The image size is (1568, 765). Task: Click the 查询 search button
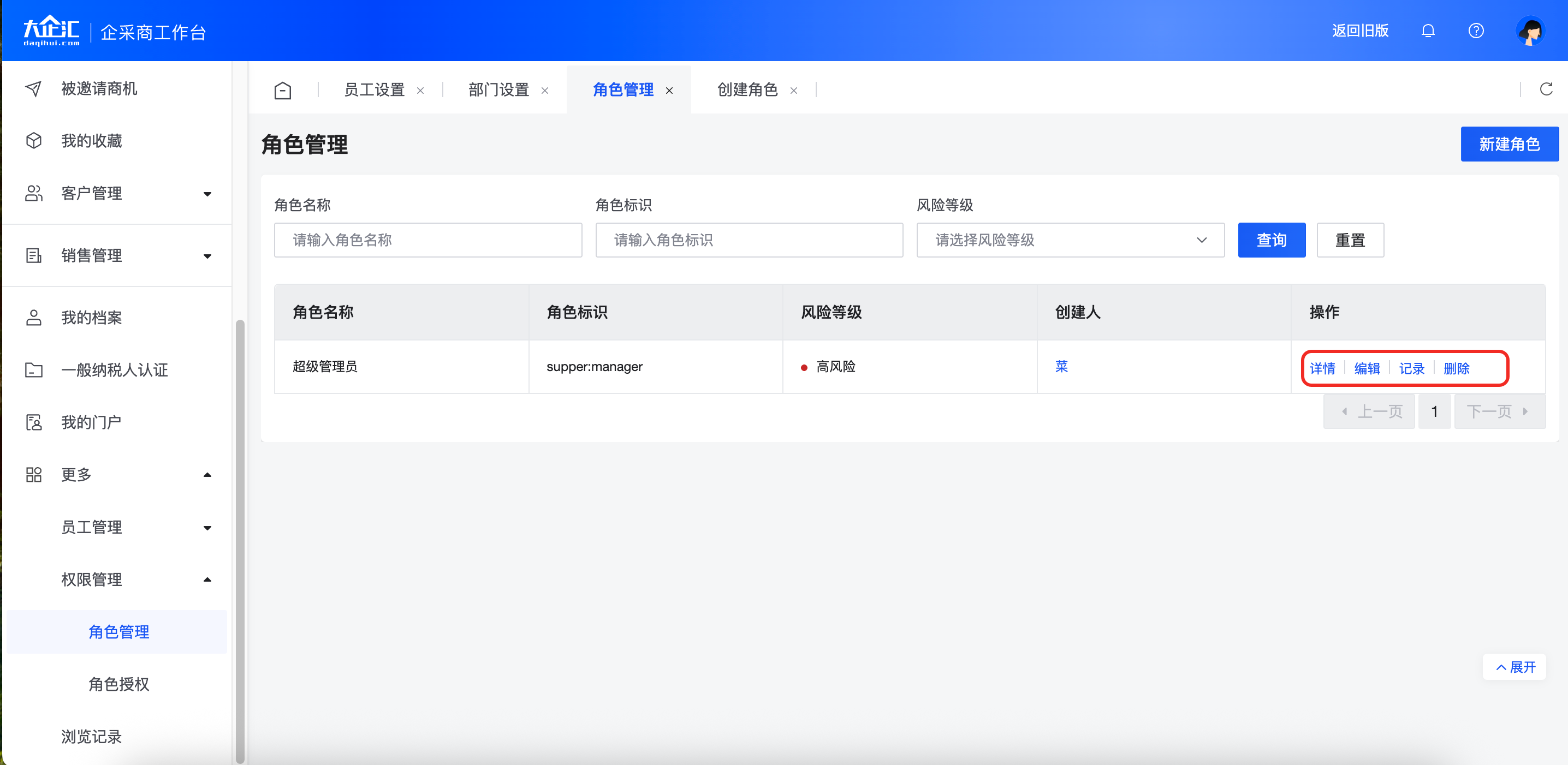(1271, 240)
